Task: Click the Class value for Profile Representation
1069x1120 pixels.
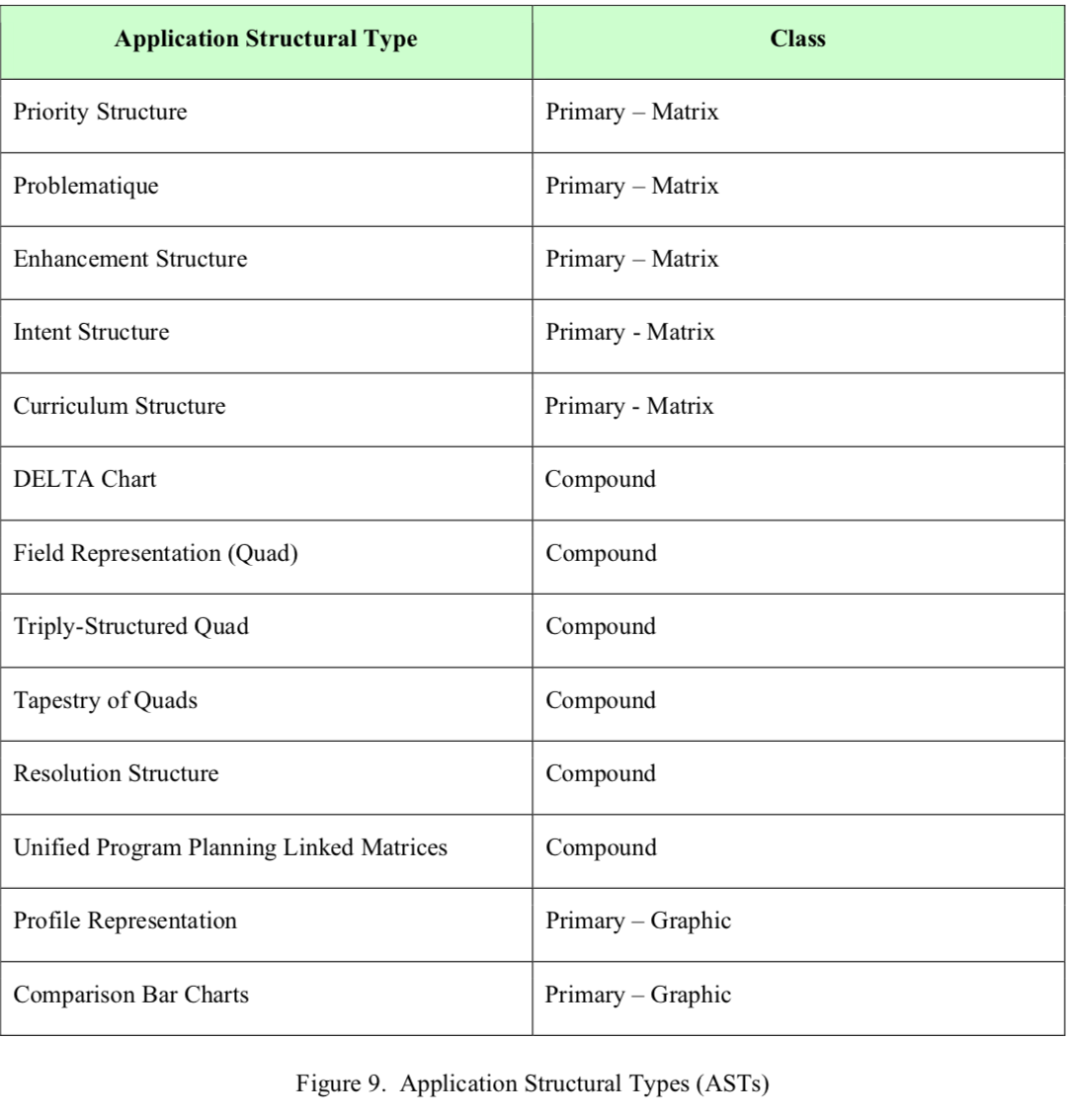Action: [638, 920]
